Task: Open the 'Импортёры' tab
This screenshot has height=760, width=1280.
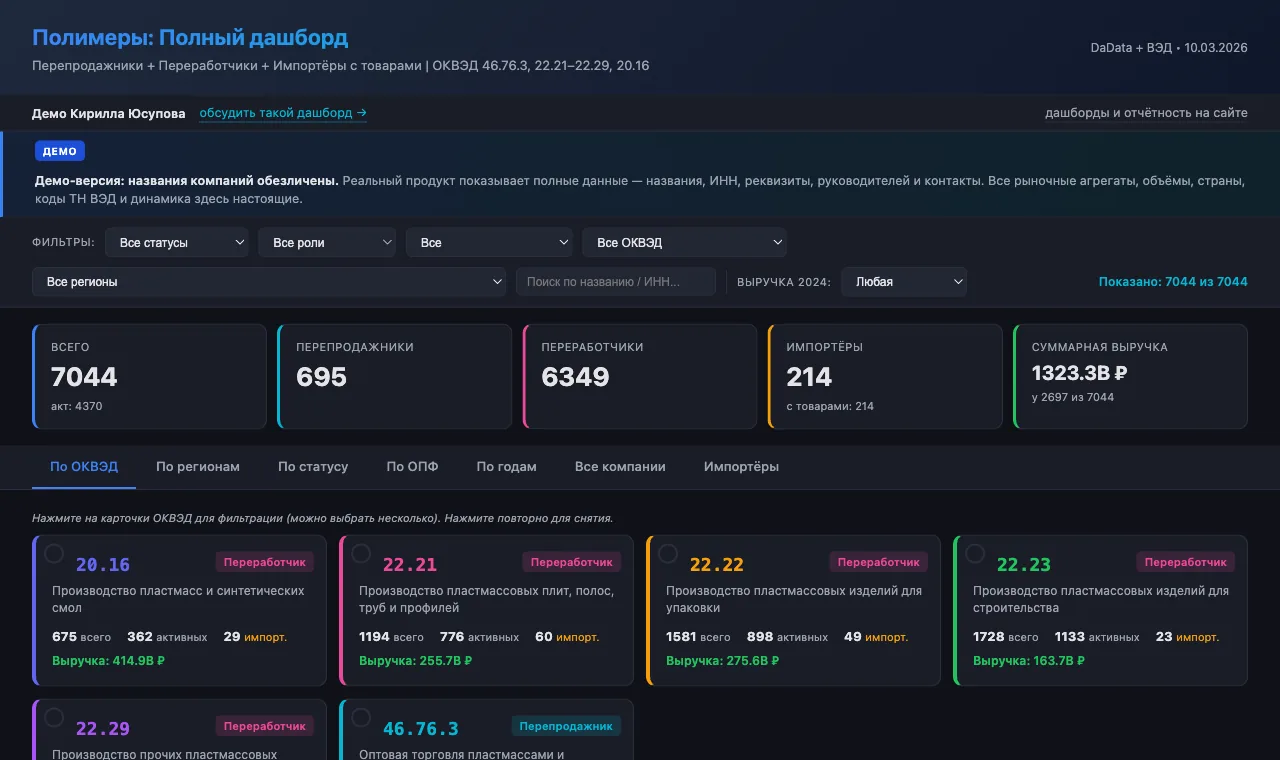Action: coord(741,467)
